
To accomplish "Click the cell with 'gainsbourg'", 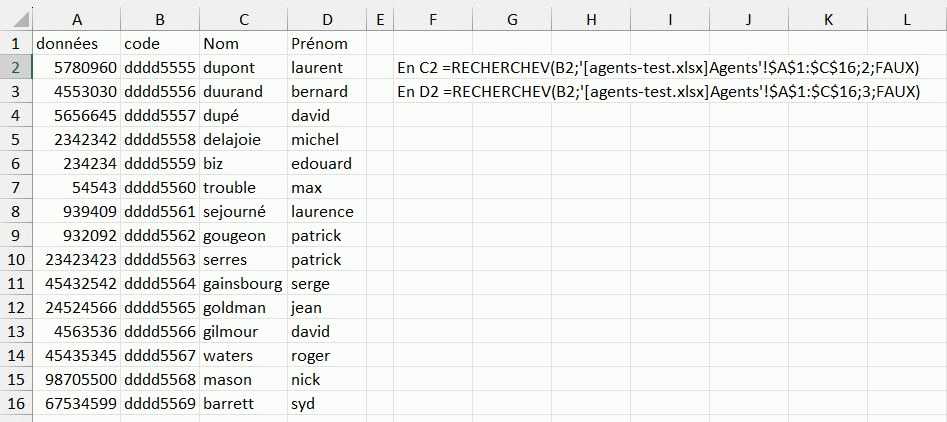I will (243, 284).
